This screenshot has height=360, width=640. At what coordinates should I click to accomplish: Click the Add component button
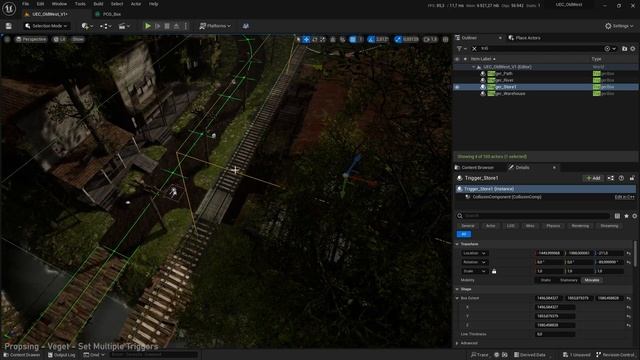point(593,178)
